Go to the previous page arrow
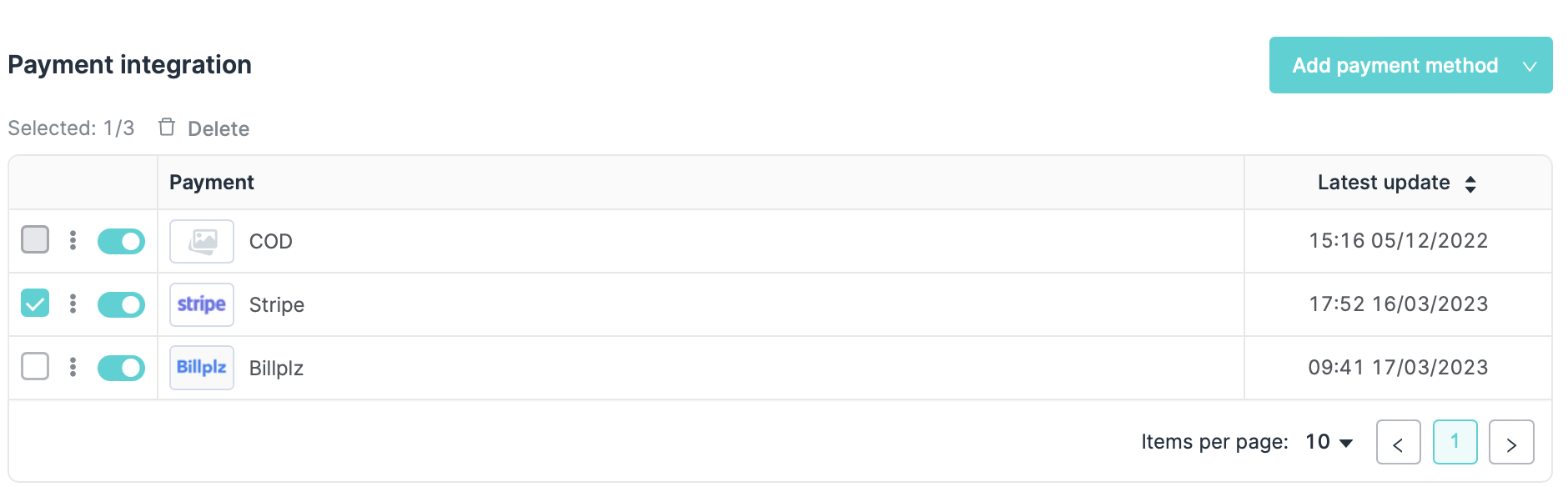 click(x=1399, y=442)
